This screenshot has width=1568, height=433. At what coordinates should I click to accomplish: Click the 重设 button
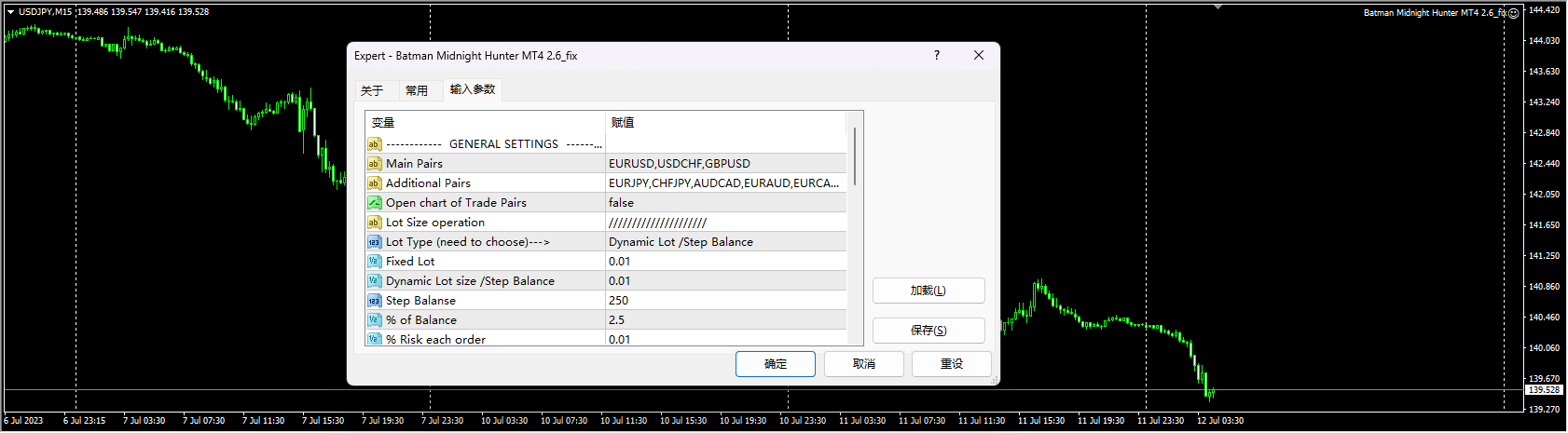tap(952, 364)
